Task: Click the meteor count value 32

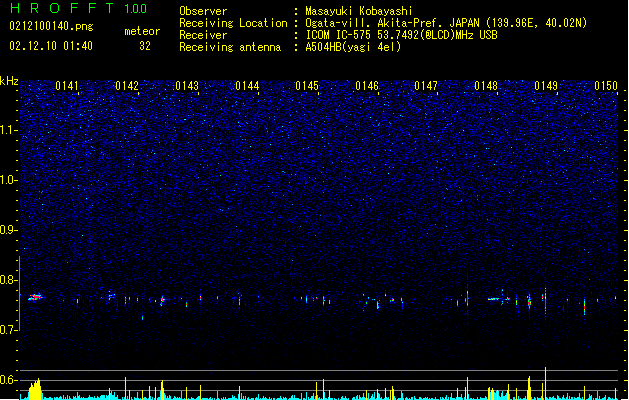Action: coord(145,46)
